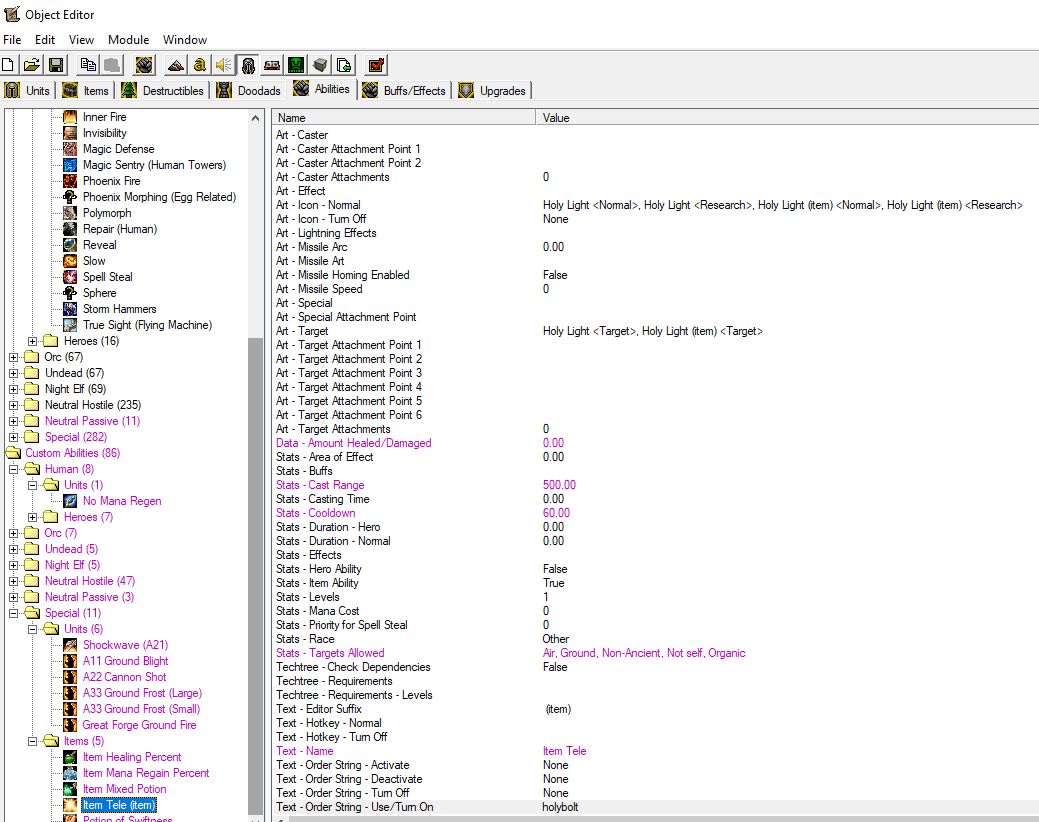Click the Item Healing Percent icon

click(x=70, y=756)
